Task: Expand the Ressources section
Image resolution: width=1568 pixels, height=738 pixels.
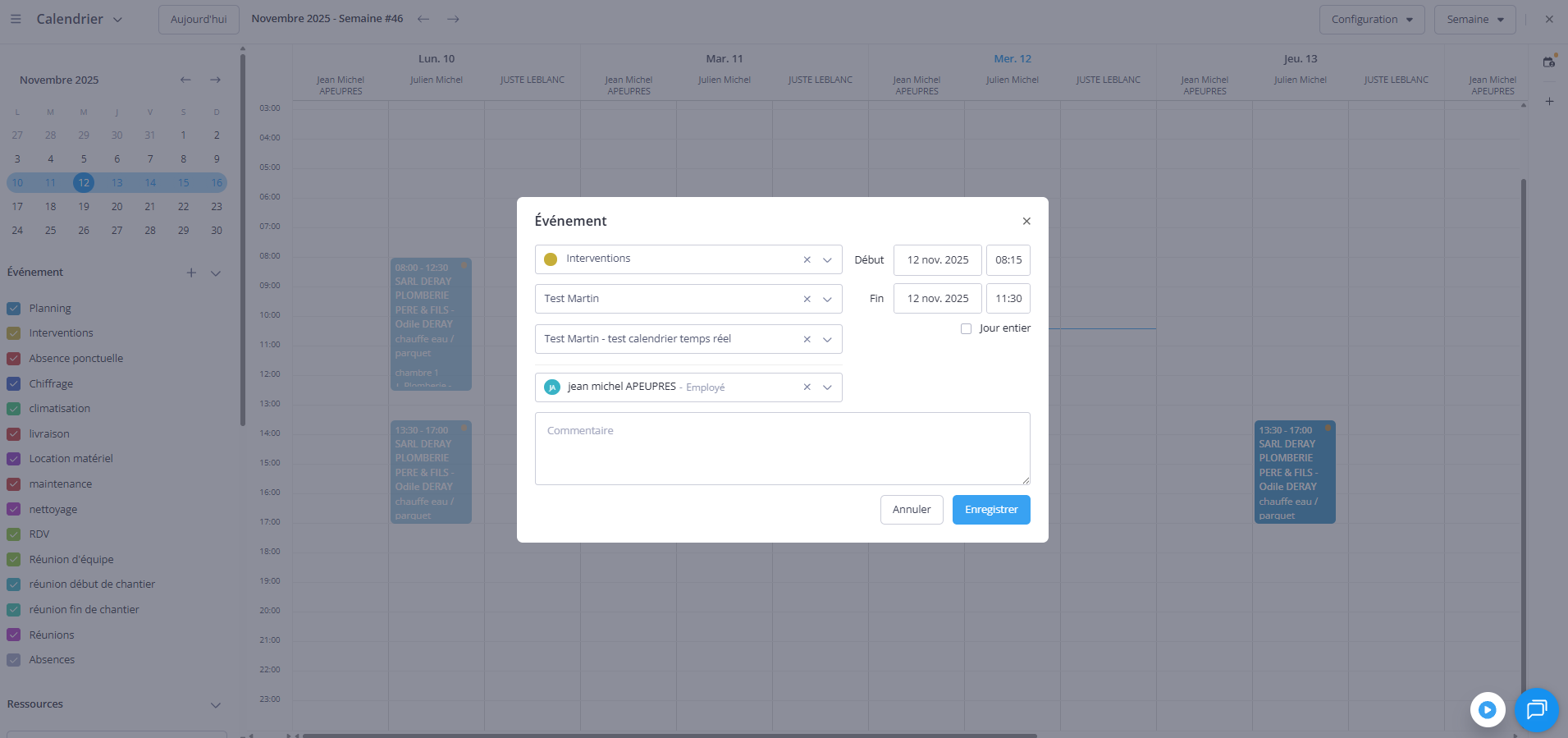Action: (216, 705)
